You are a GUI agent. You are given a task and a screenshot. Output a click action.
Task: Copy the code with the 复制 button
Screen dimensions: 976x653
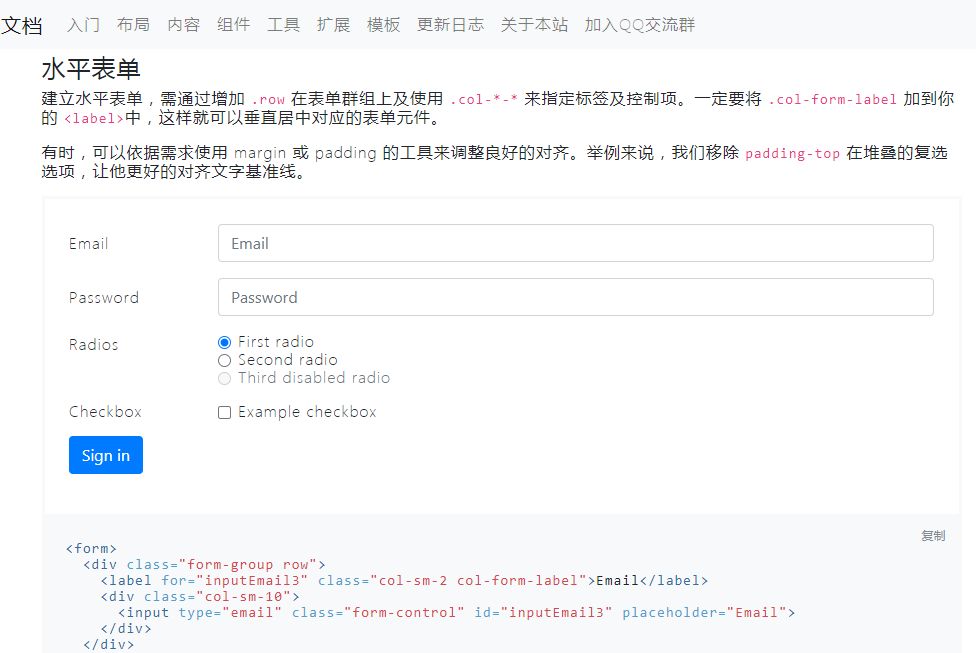point(933,536)
